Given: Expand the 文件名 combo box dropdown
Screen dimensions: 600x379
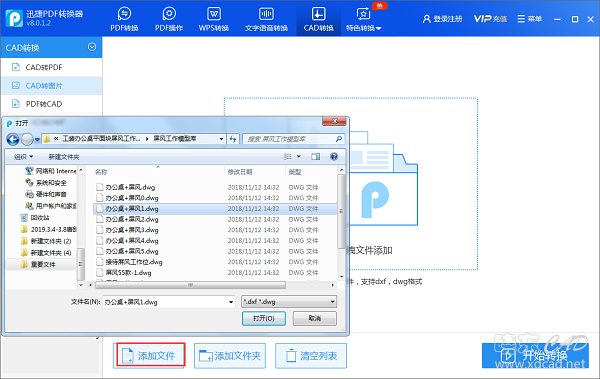Looking at the screenshot, I should (x=231, y=302).
